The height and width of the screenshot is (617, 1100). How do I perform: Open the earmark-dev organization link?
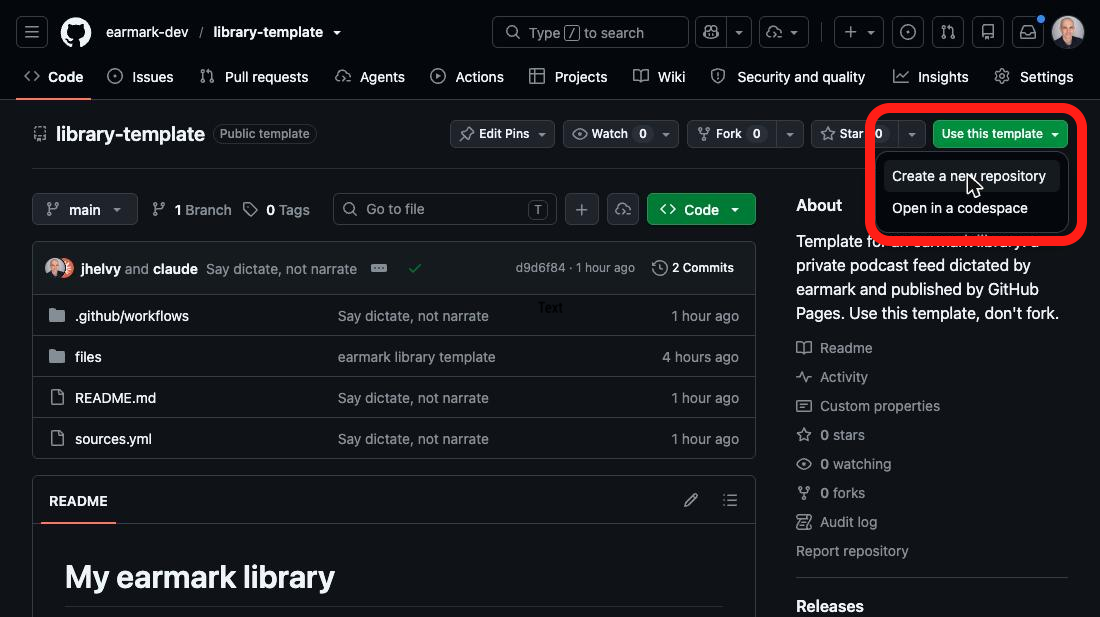(147, 32)
